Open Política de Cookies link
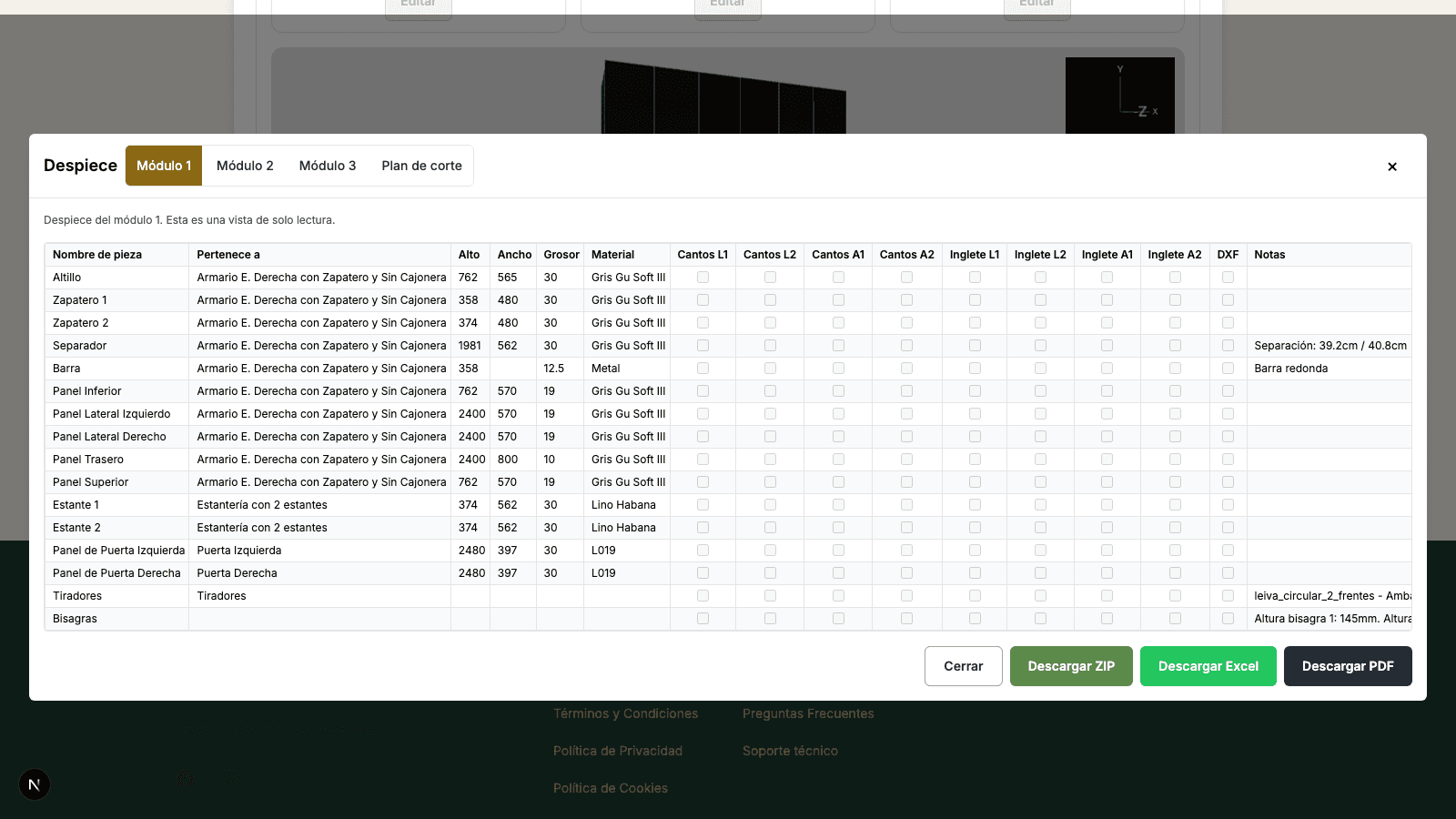 (x=611, y=788)
